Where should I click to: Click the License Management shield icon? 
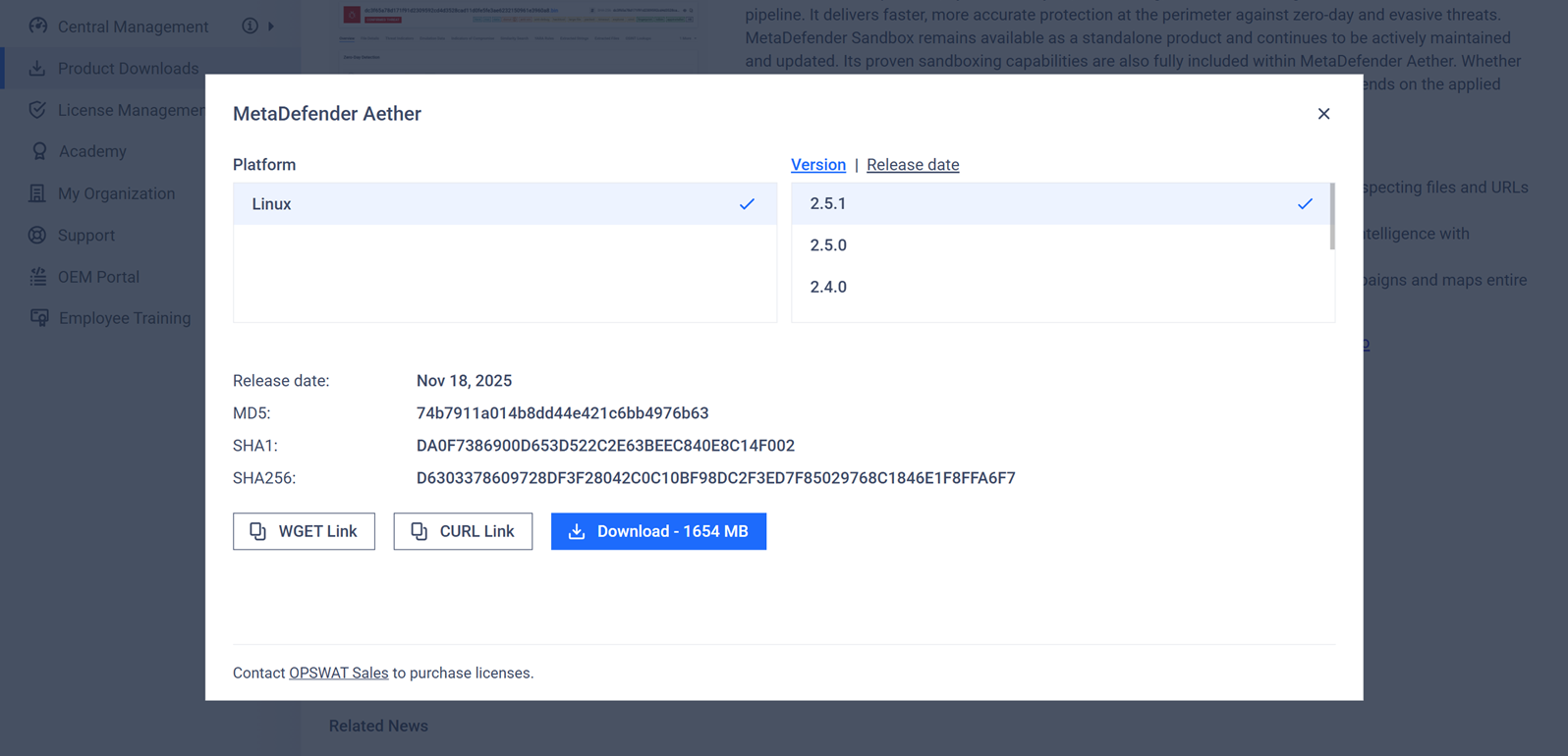[x=37, y=110]
